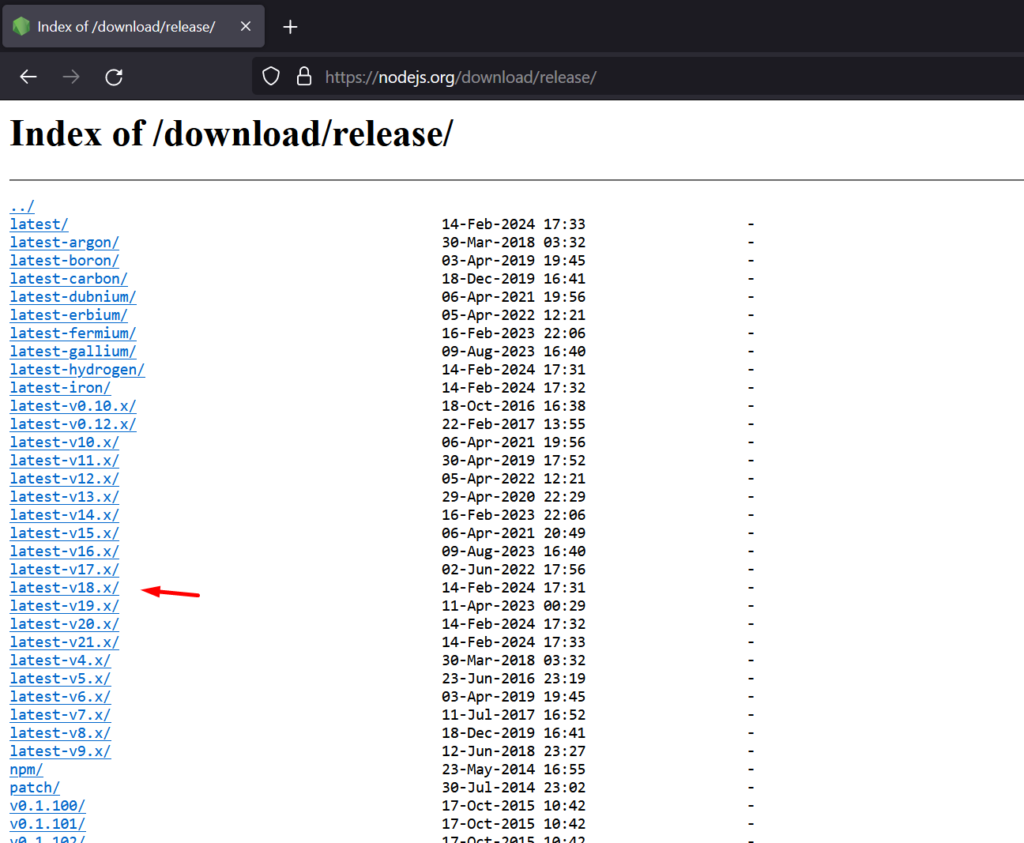
Task: Open the latest-fermium/ link
Action: 73,333
